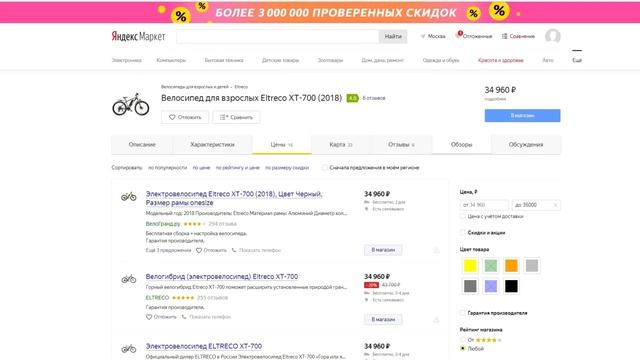Open Велогибрид (электровелосипед) Eltreco XT-700 link
The width and height of the screenshot is (640, 360).
[x=222, y=277]
